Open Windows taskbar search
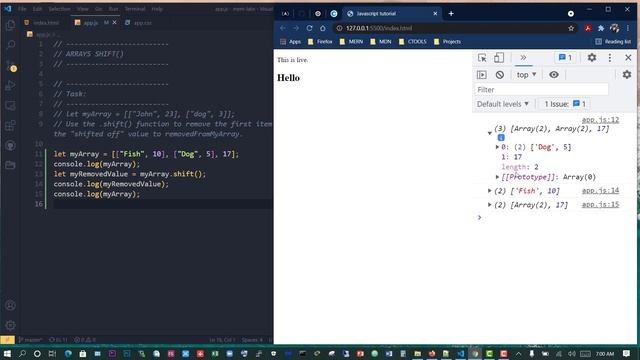This screenshot has width=640, height=360. click(x=22, y=353)
